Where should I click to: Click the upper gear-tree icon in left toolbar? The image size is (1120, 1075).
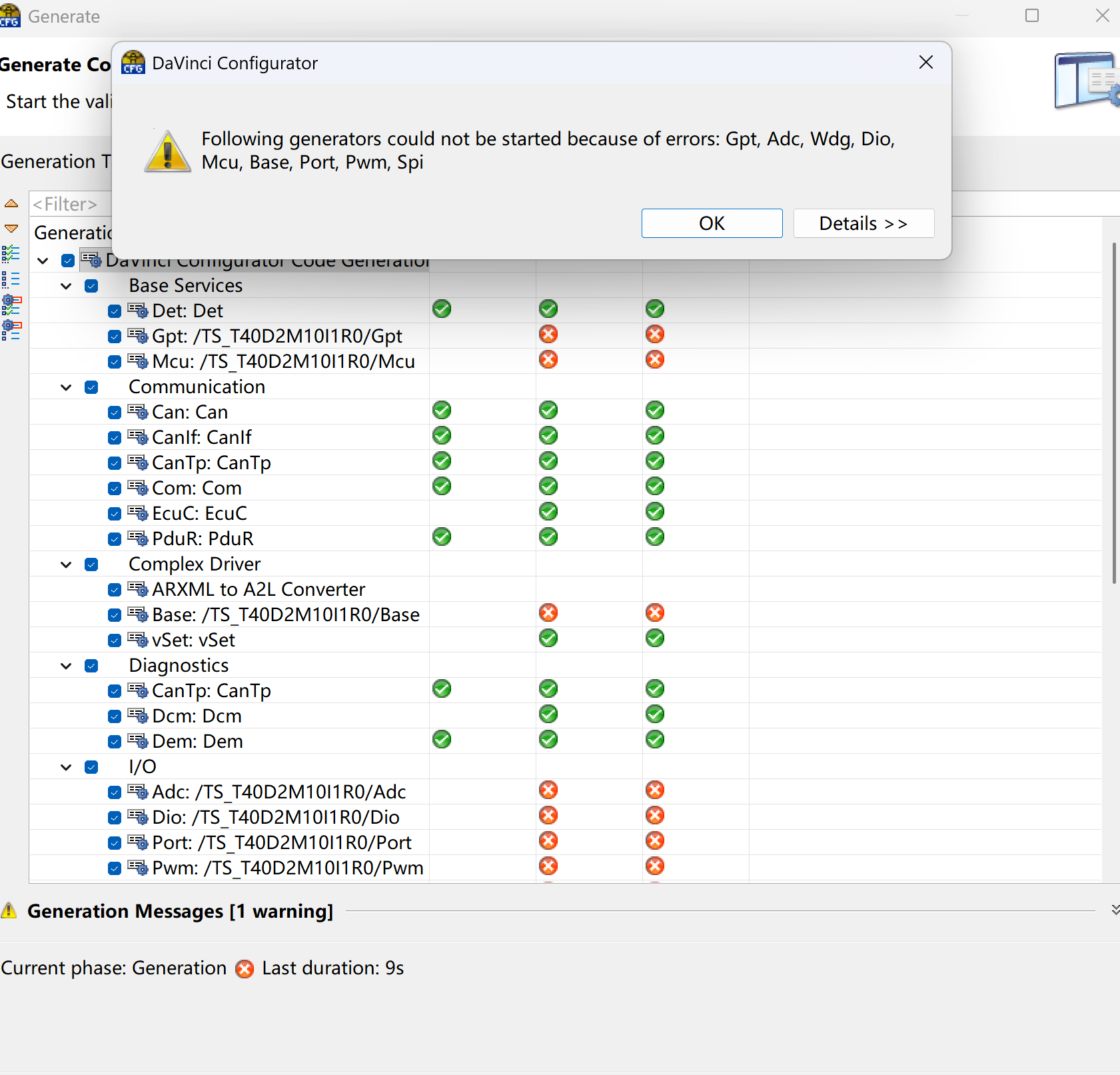[x=11, y=305]
